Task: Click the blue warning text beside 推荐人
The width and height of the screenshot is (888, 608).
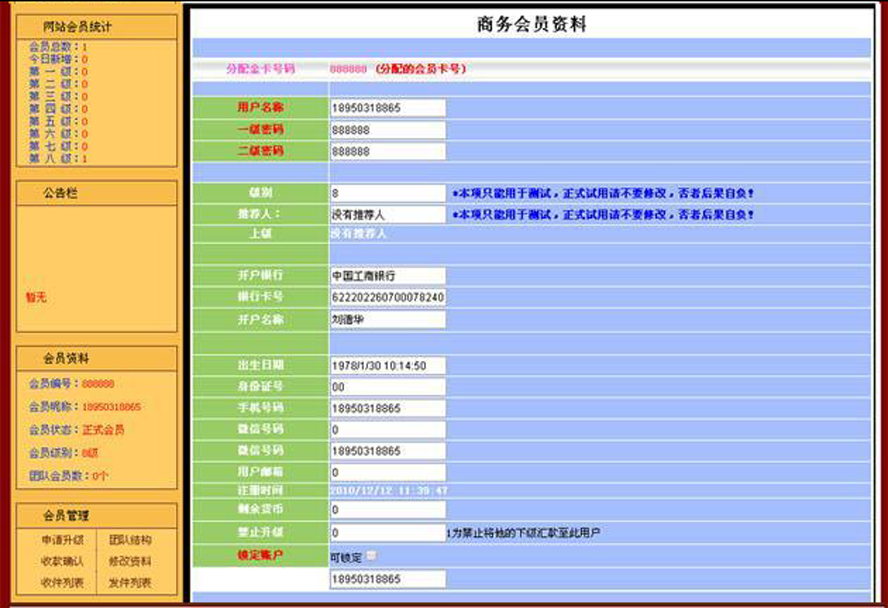Action: tap(603, 215)
